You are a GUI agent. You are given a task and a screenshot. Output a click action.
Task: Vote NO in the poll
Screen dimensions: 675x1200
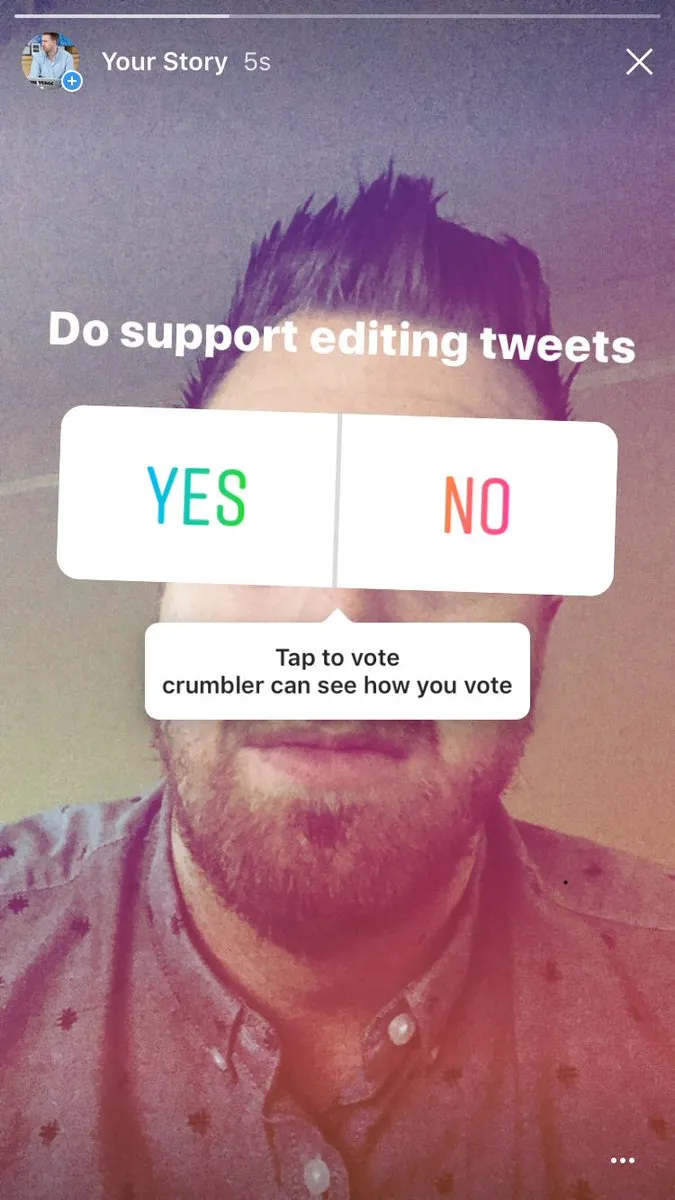click(477, 504)
